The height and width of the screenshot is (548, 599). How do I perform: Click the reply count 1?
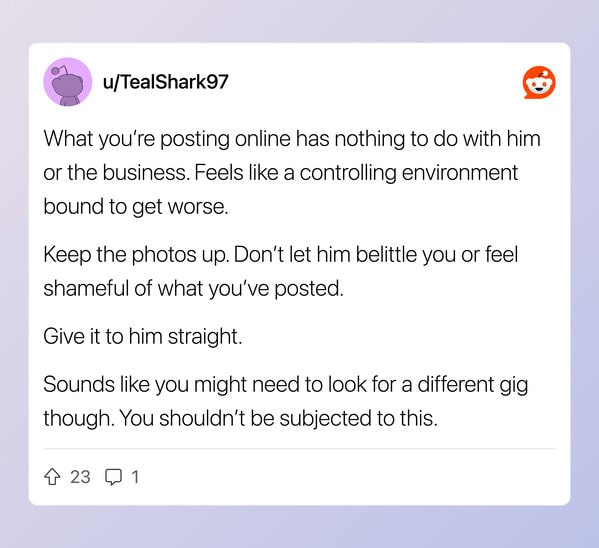(x=135, y=477)
